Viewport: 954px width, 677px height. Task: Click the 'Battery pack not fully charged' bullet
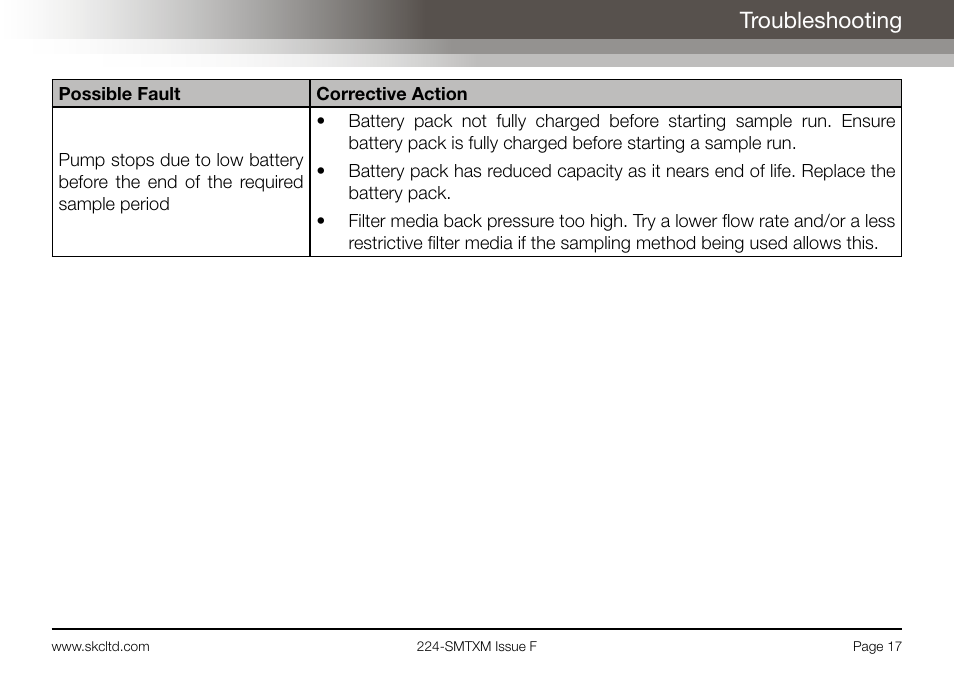[x=606, y=132]
